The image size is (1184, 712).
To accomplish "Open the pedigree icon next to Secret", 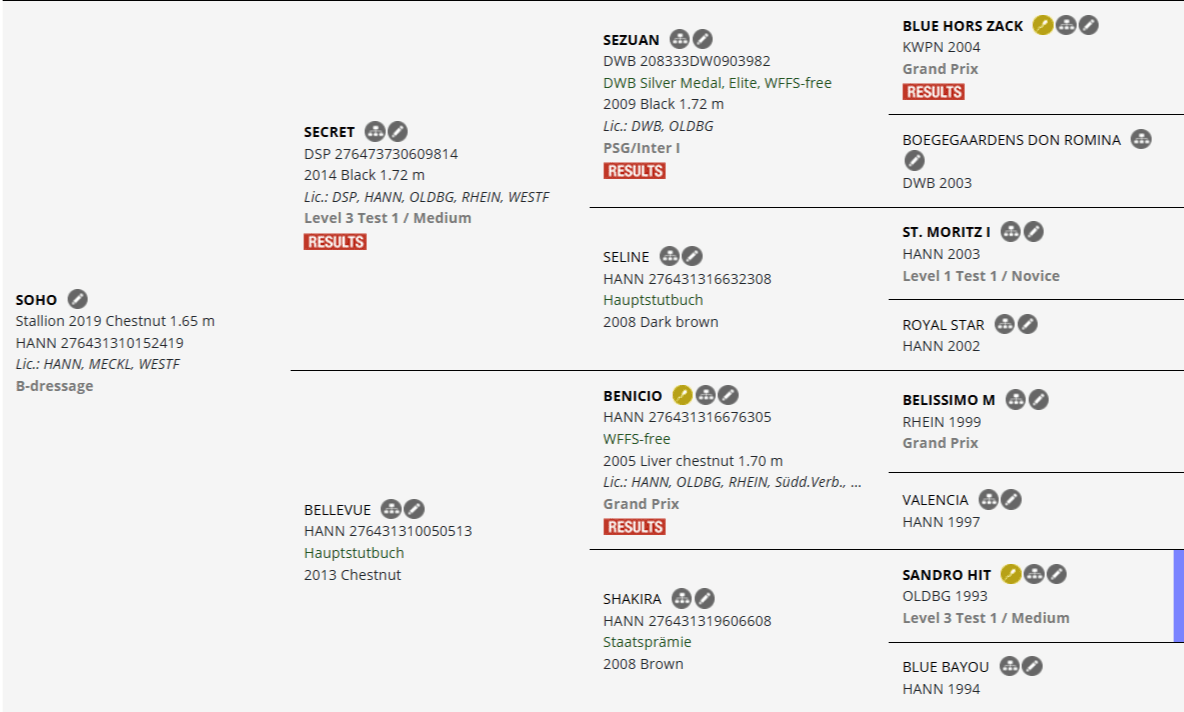I will pos(375,131).
